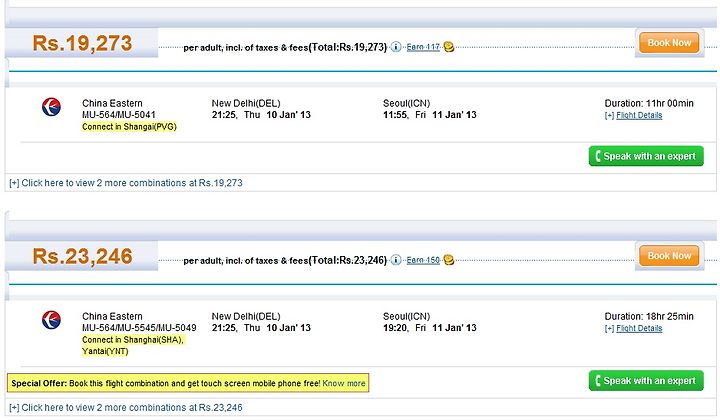This screenshot has width=720, height=420.
Task: Click Book Now for Rs.23,246 fare
Action: point(669,256)
